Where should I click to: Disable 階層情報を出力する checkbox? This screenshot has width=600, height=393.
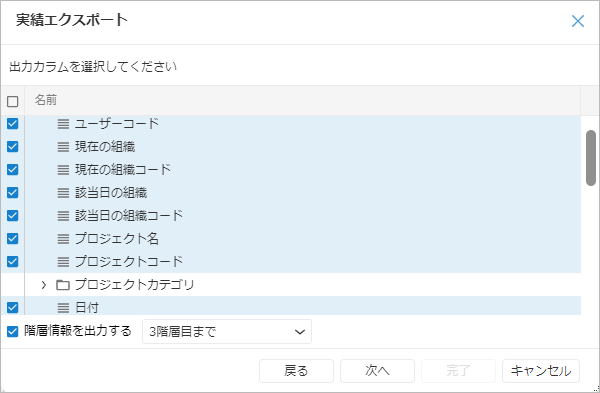tap(13, 331)
